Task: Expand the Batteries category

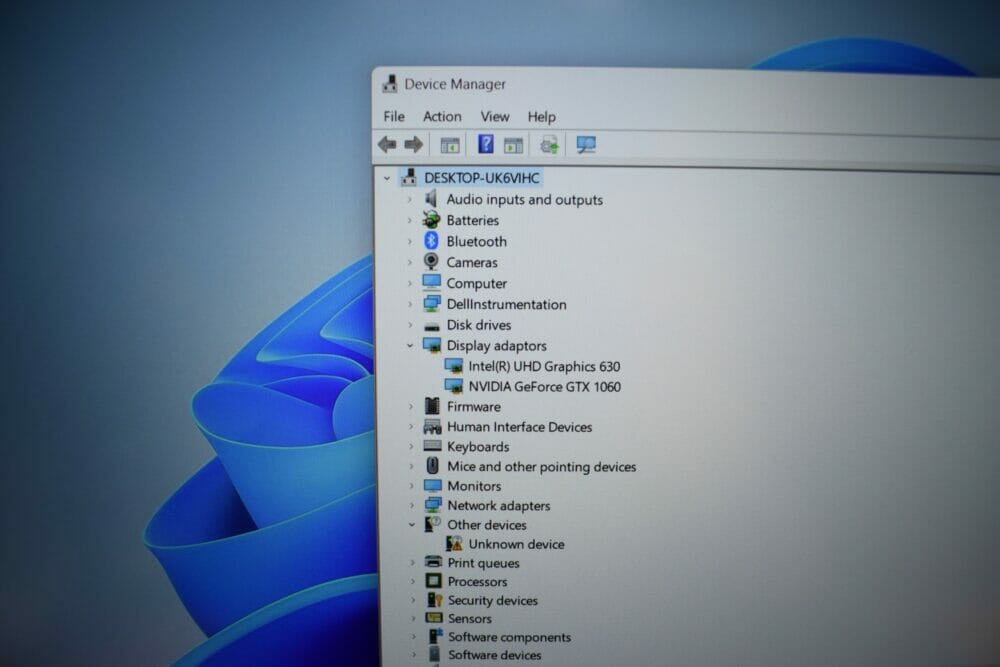Action: pos(409,221)
